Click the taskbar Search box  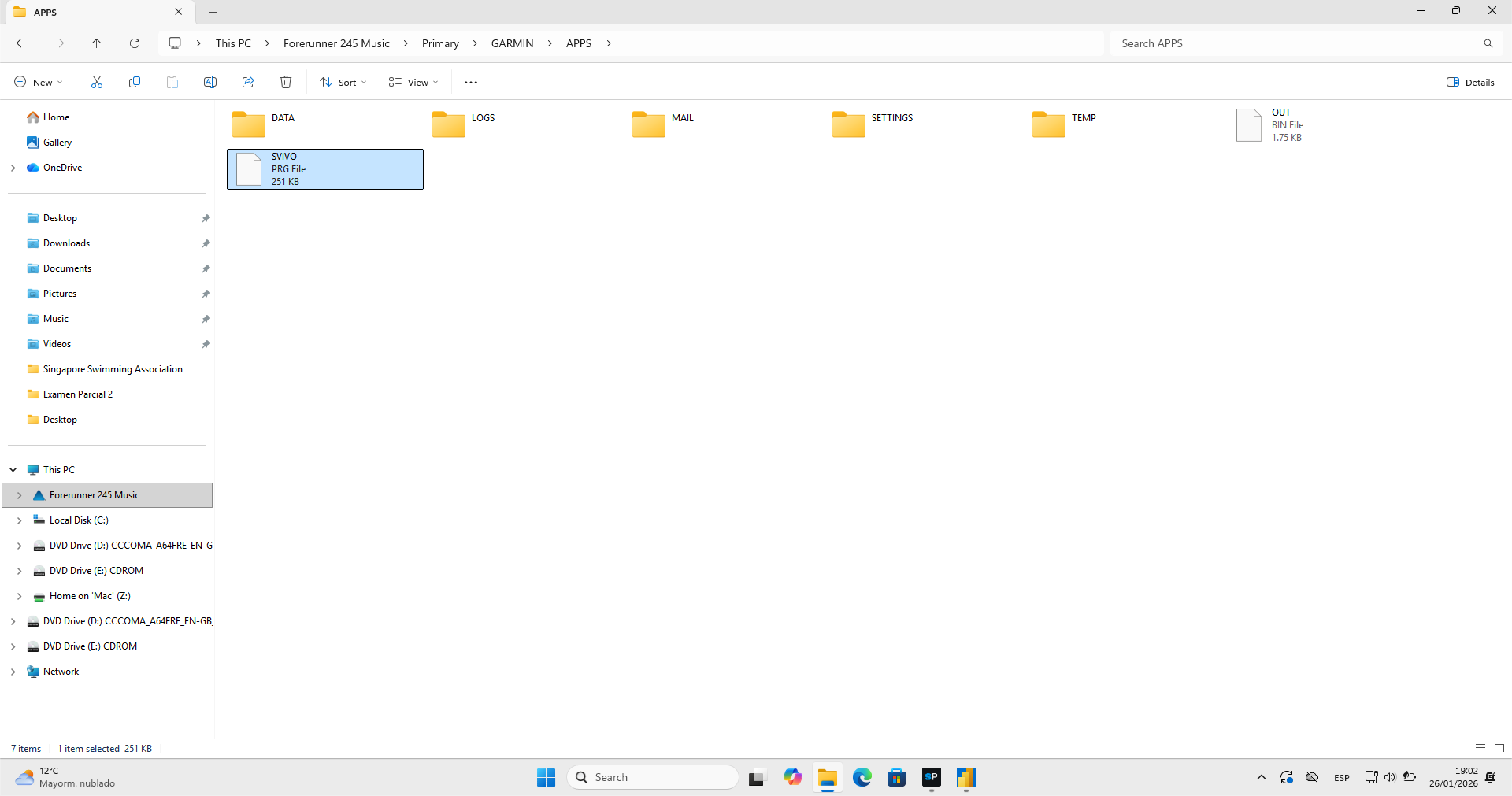pos(653,777)
